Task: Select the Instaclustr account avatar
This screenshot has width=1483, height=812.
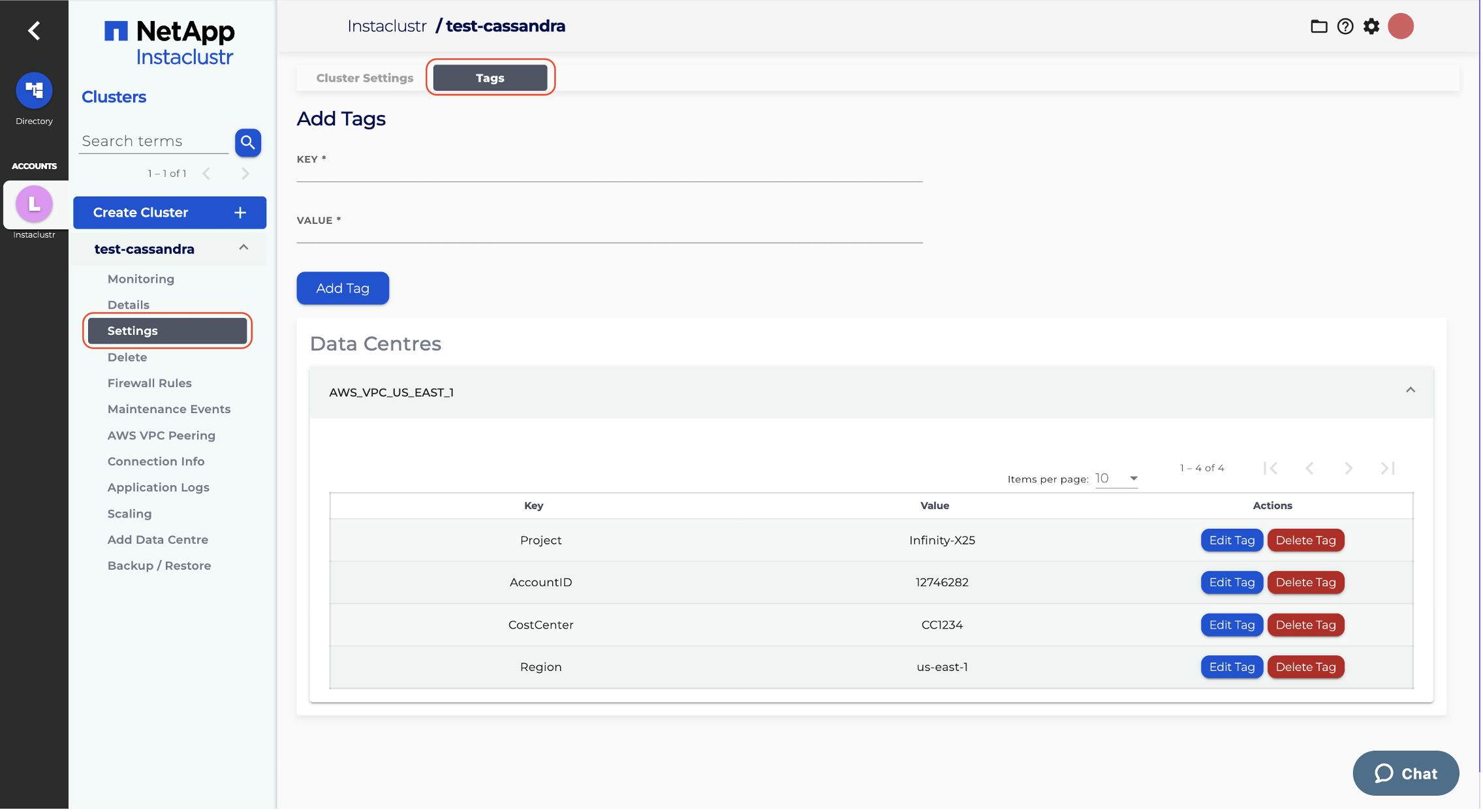Action: pos(34,204)
